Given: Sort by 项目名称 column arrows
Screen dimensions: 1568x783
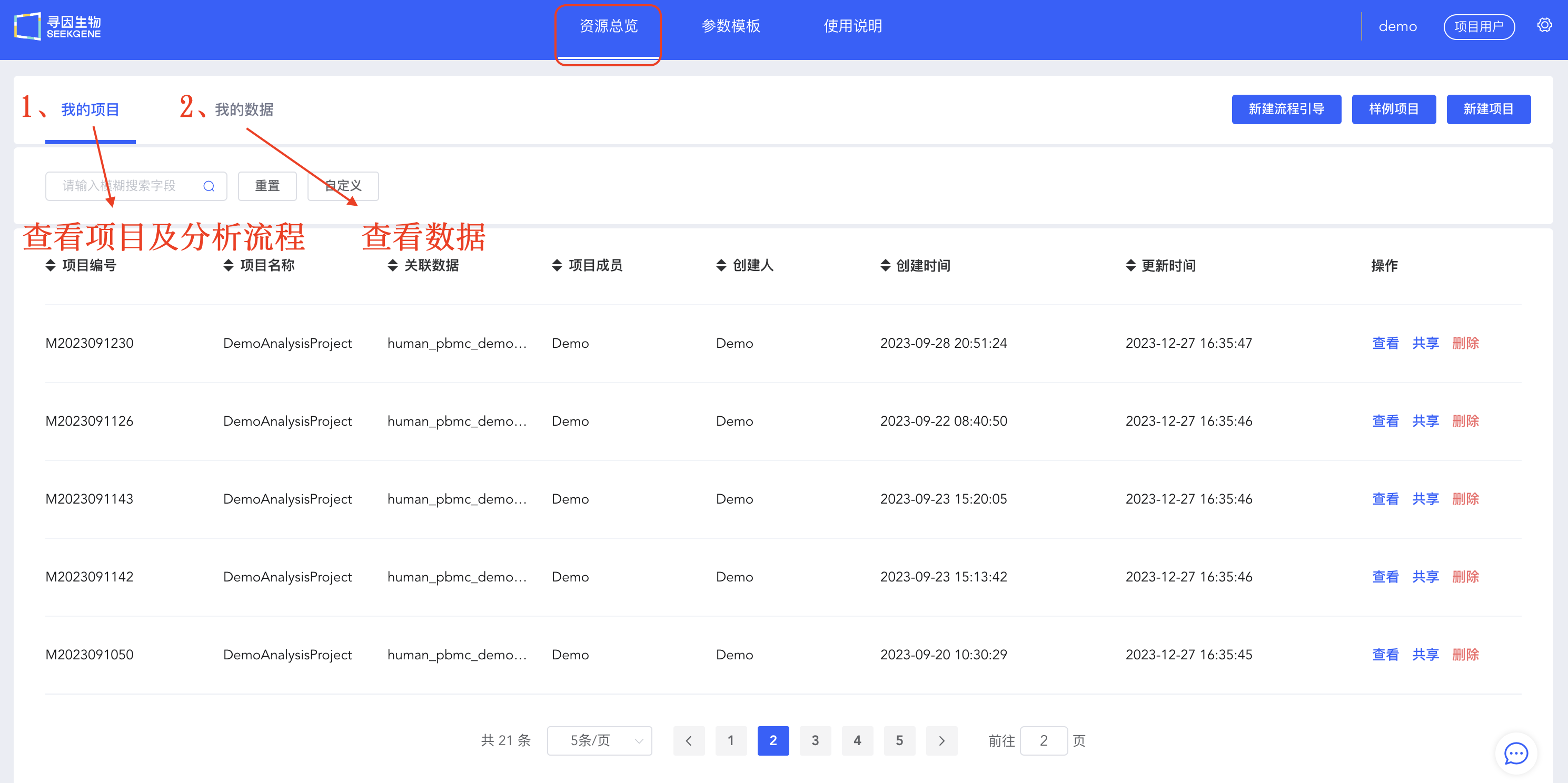Looking at the screenshot, I should point(229,265).
